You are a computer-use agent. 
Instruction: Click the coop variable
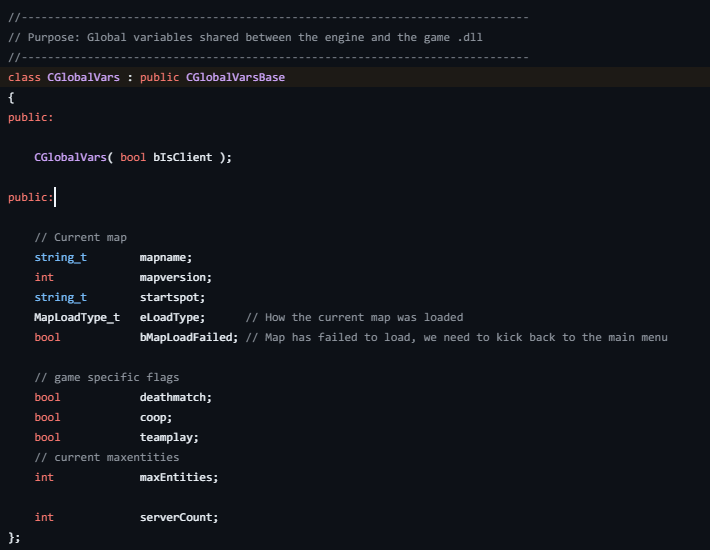pos(153,417)
